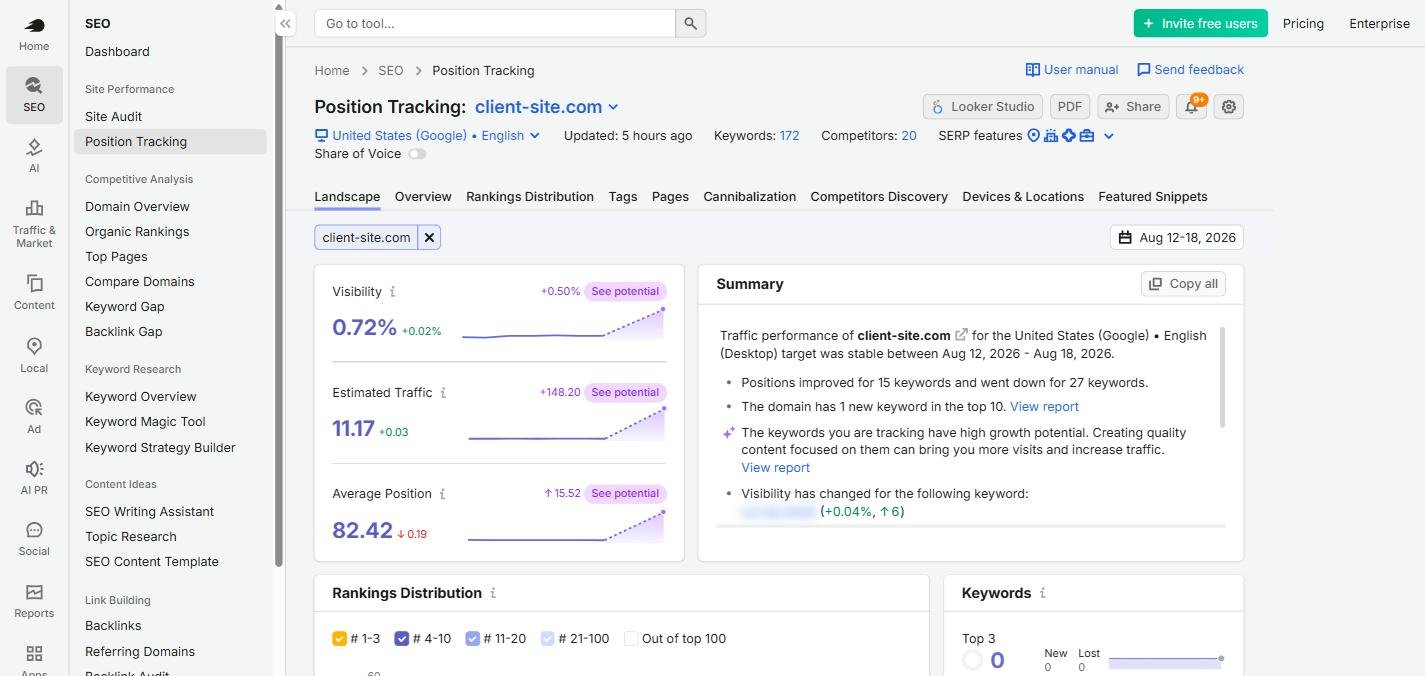Click the local pack SERP feature icon
1425x676 pixels.
point(1033,136)
